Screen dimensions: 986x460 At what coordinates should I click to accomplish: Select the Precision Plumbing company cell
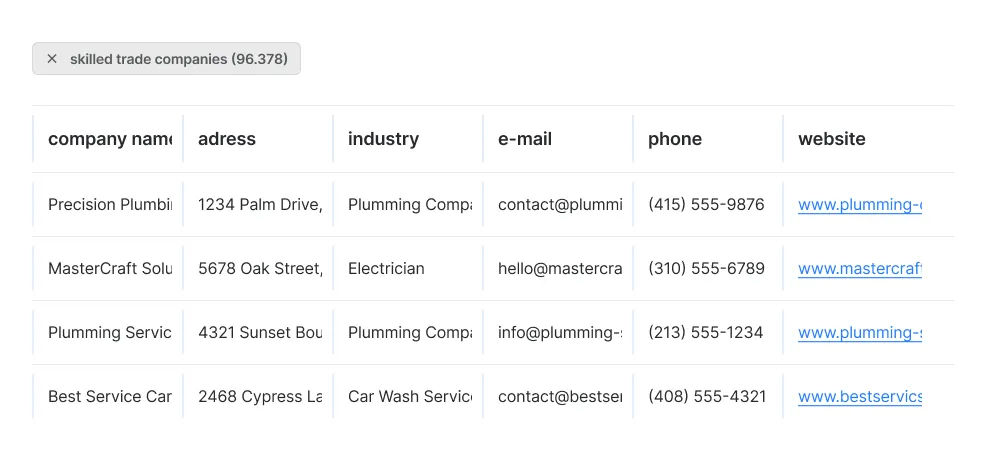(x=109, y=205)
